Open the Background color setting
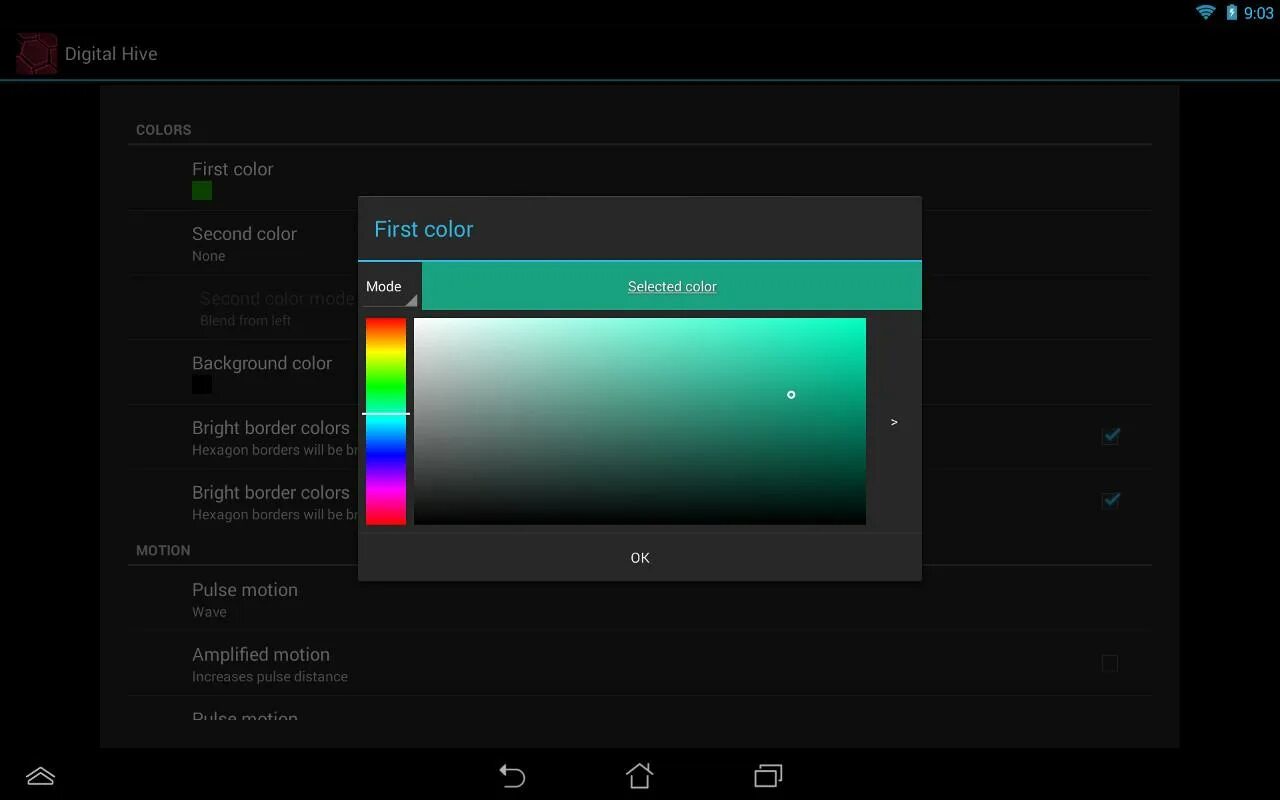Image resolution: width=1280 pixels, height=800 pixels. tap(640, 372)
